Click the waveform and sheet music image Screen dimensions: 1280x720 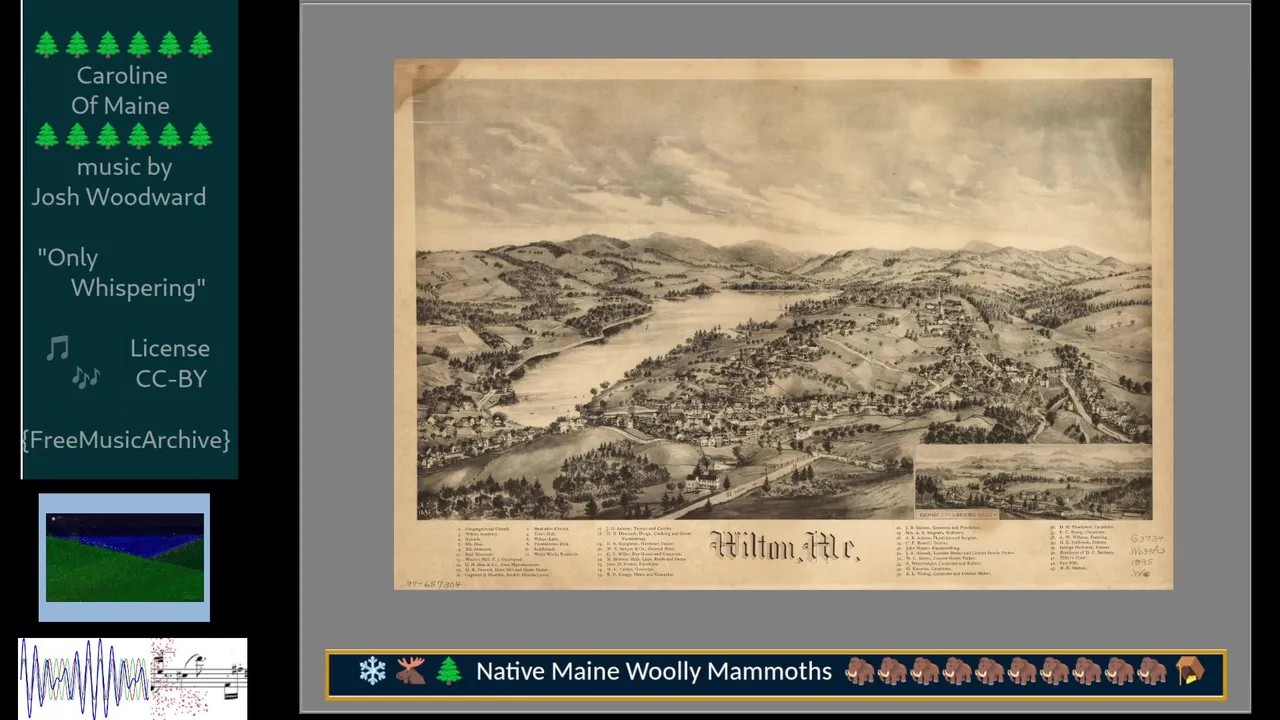point(133,678)
